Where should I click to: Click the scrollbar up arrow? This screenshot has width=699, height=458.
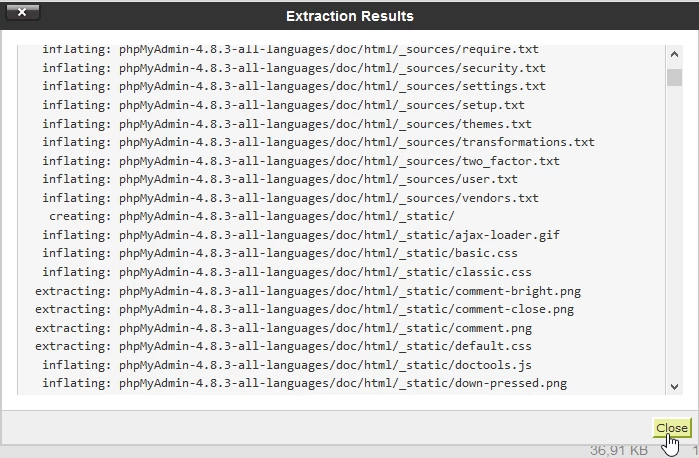click(674, 54)
